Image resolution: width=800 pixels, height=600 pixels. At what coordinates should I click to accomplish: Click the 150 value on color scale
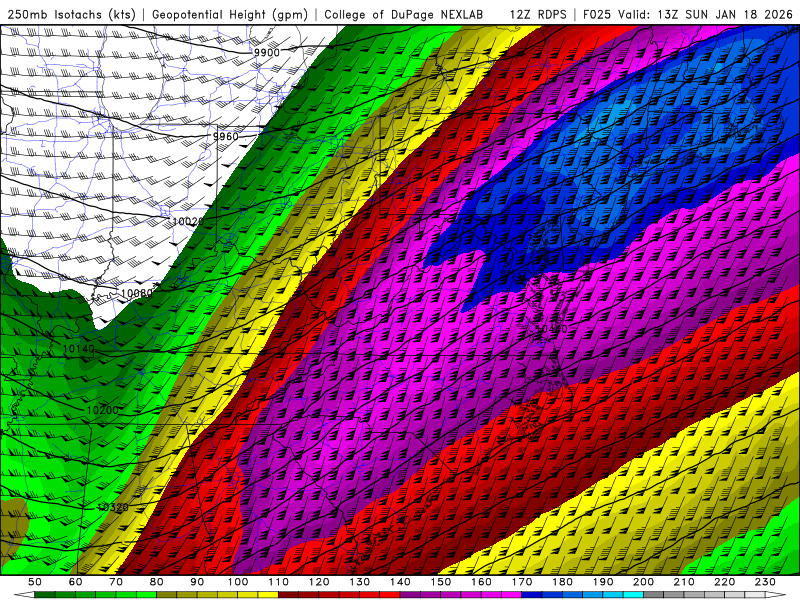(441, 582)
